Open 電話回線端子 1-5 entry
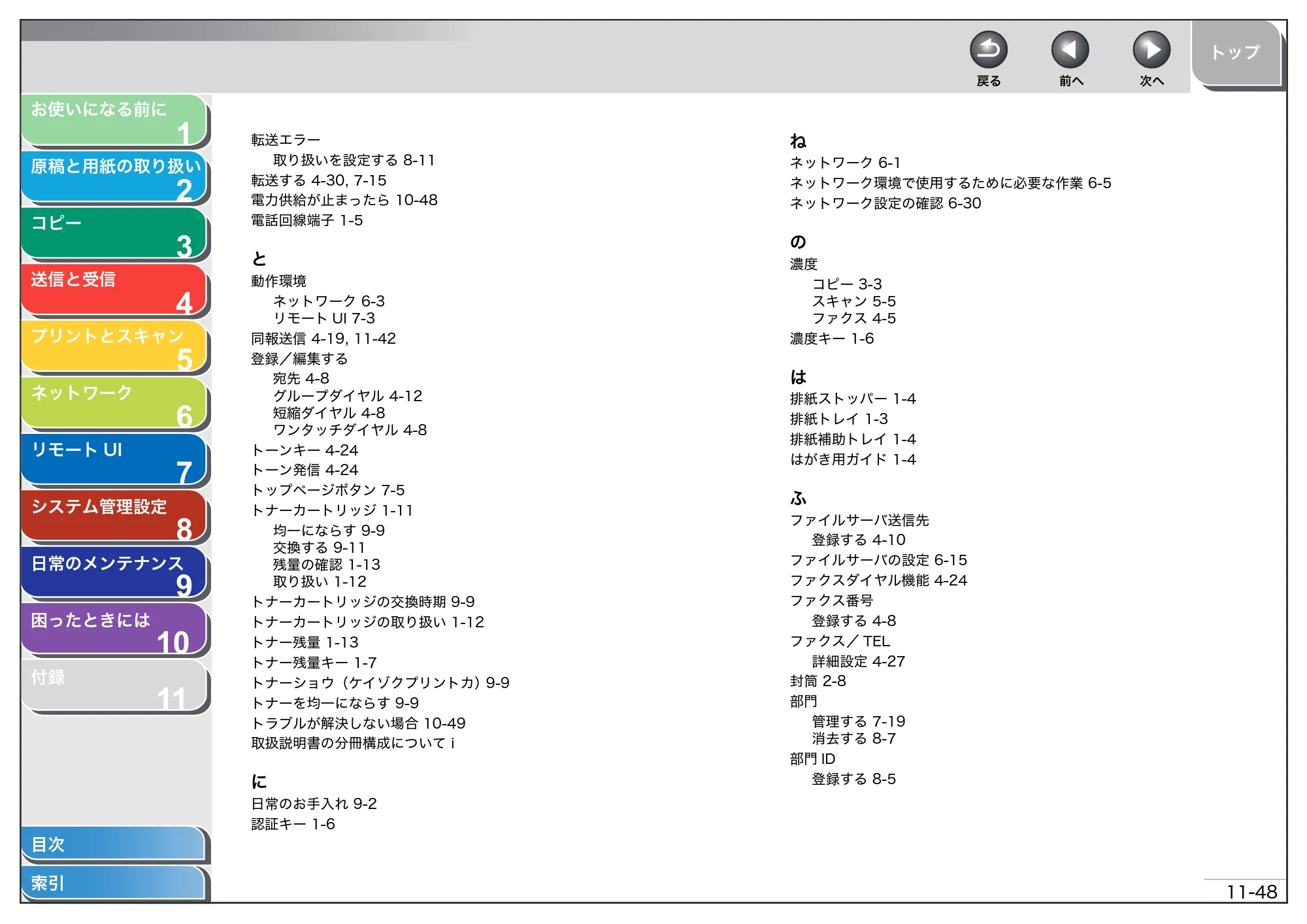This screenshot has height=924, width=1307. [x=307, y=220]
